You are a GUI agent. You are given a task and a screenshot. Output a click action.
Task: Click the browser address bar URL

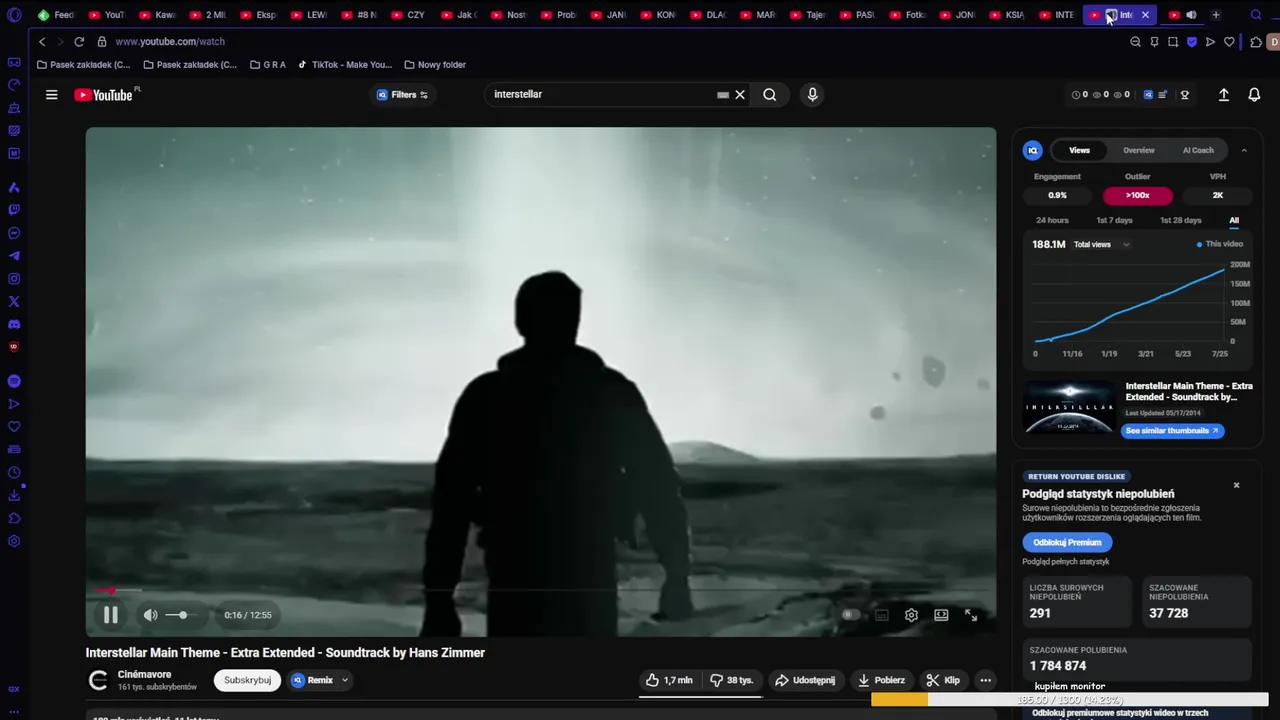click(170, 42)
